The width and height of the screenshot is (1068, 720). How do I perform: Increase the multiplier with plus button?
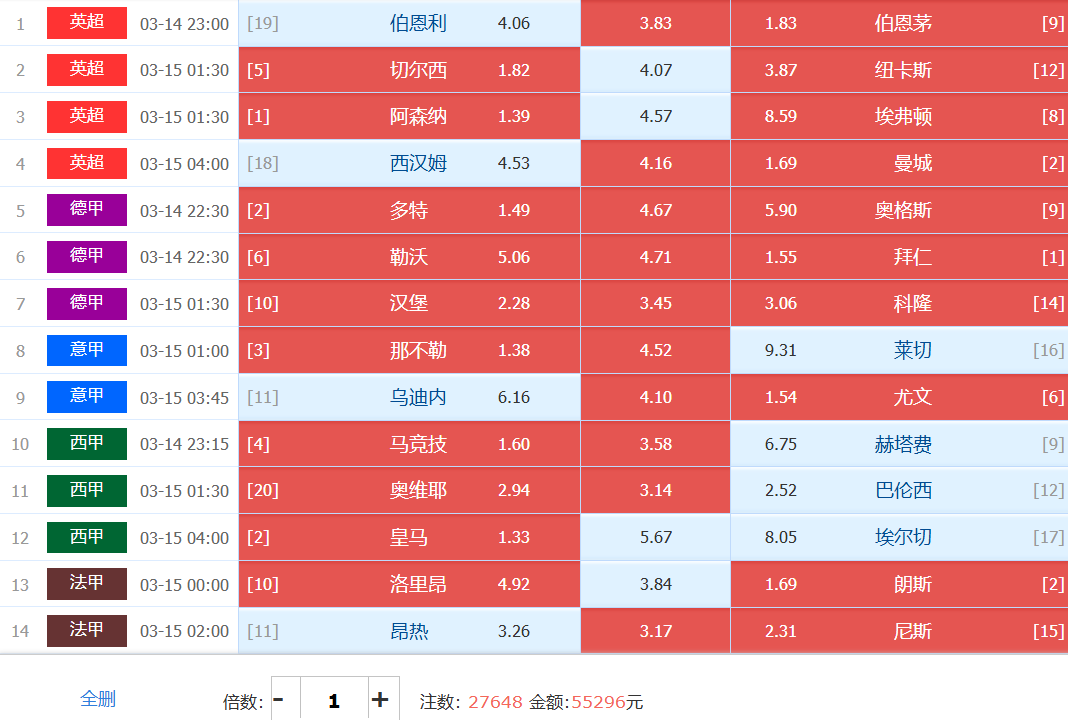click(380, 700)
